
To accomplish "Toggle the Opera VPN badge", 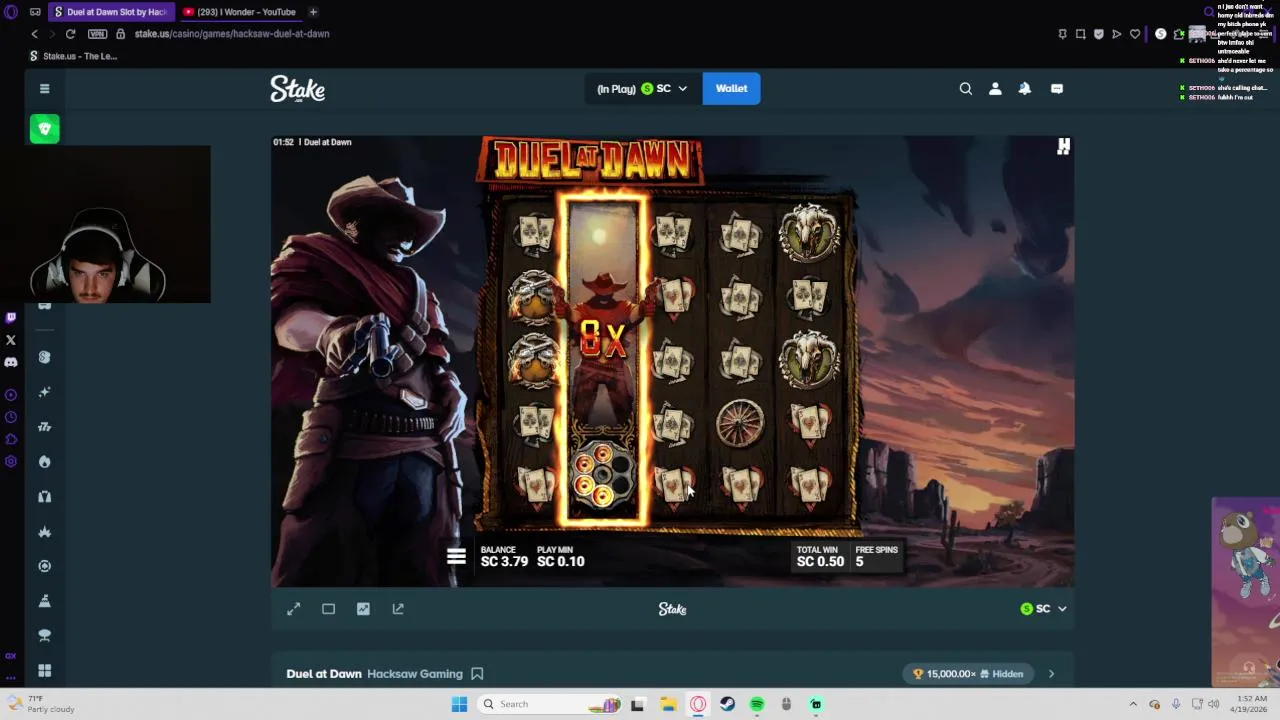I will [x=97, y=34].
